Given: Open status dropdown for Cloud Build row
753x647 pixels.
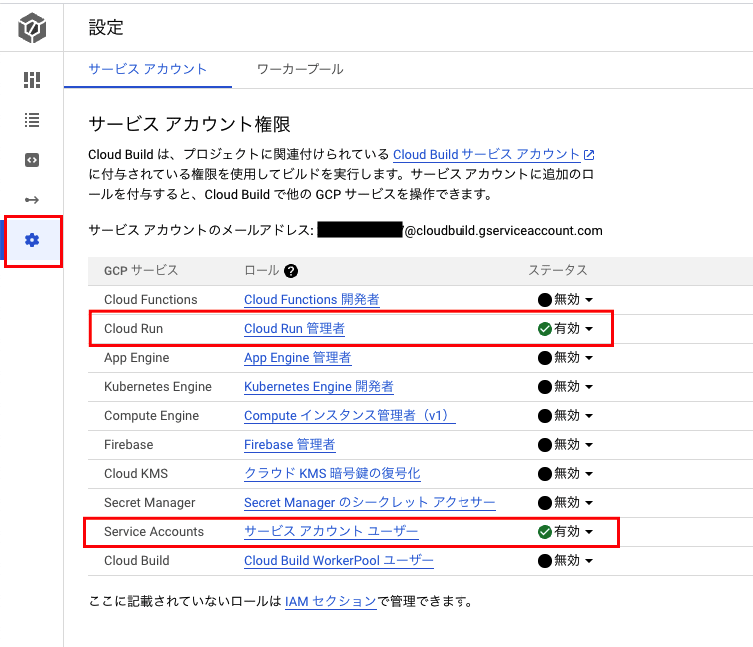Looking at the screenshot, I should click(x=565, y=561).
